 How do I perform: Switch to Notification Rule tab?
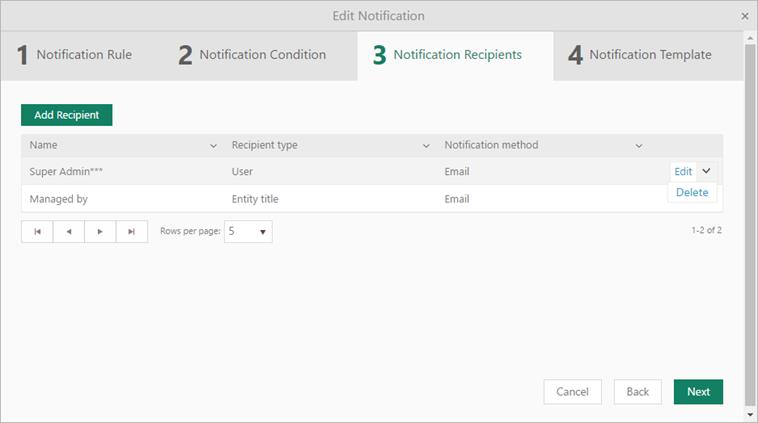tap(75, 55)
